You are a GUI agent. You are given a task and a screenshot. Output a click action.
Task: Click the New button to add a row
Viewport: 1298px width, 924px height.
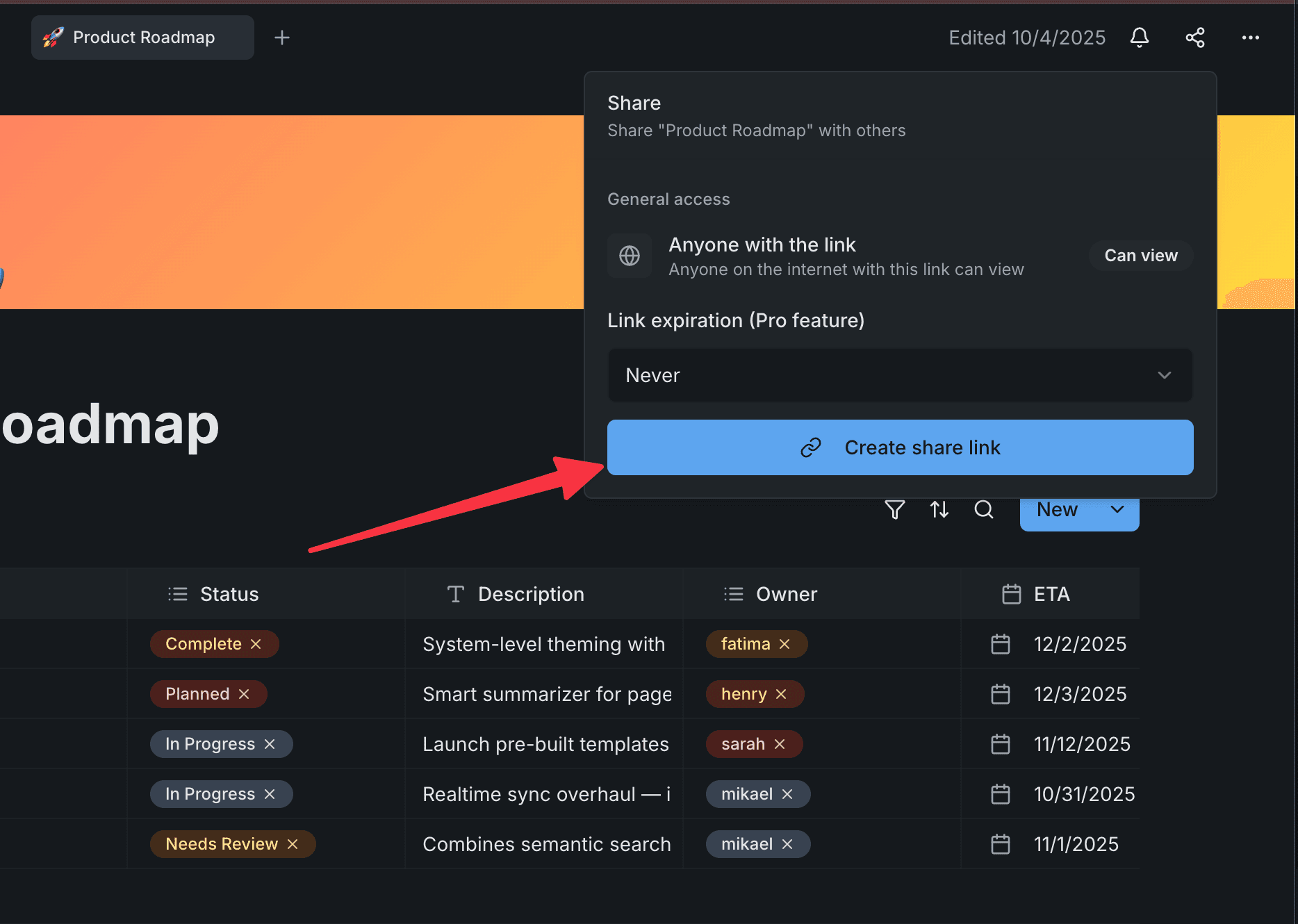[x=1056, y=509]
